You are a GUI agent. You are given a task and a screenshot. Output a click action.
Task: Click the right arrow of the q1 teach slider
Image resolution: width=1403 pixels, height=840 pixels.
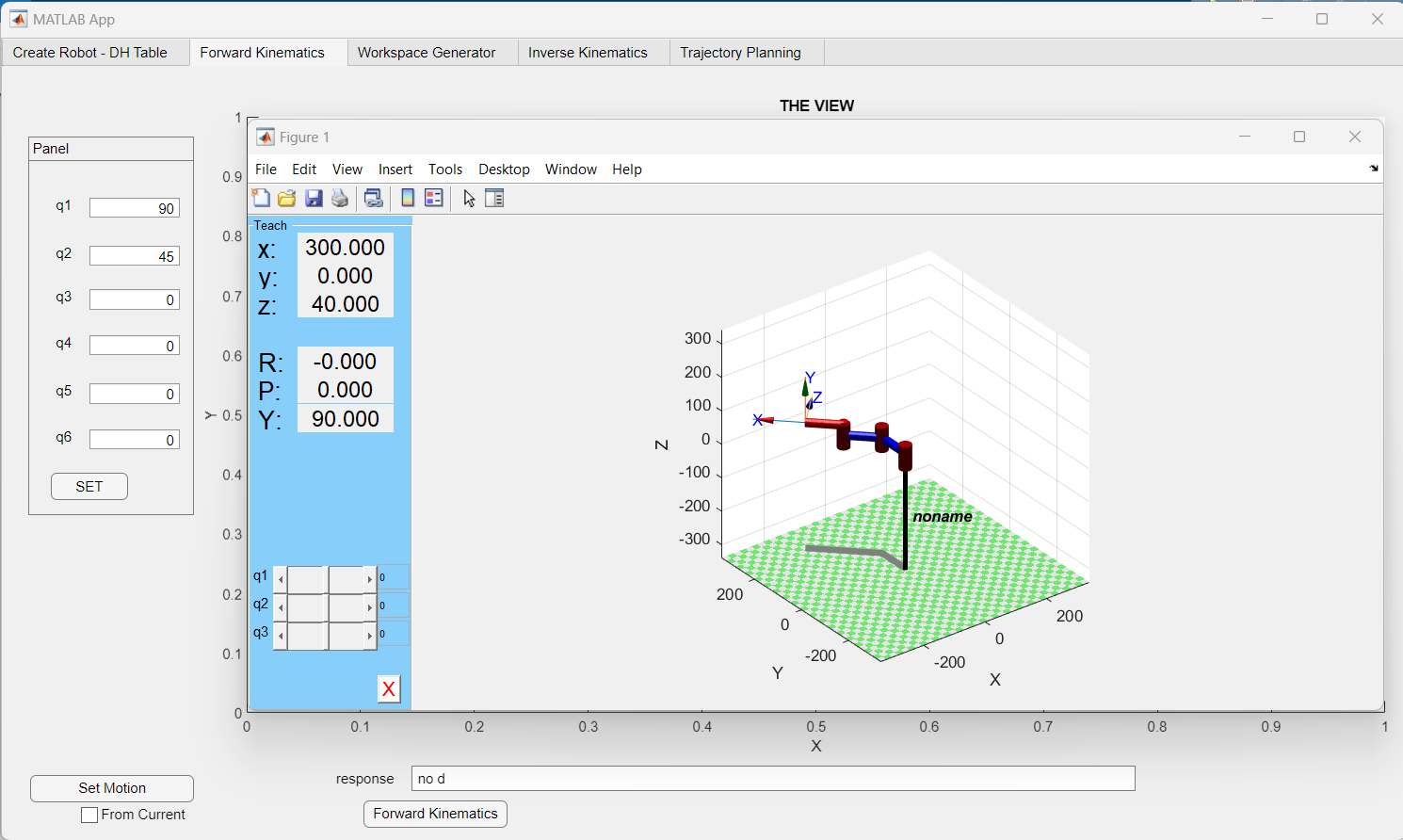[x=370, y=579]
